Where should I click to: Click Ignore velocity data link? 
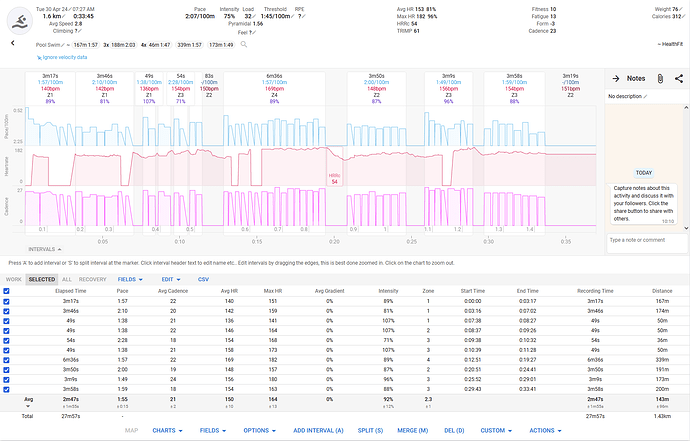(x=62, y=57)
